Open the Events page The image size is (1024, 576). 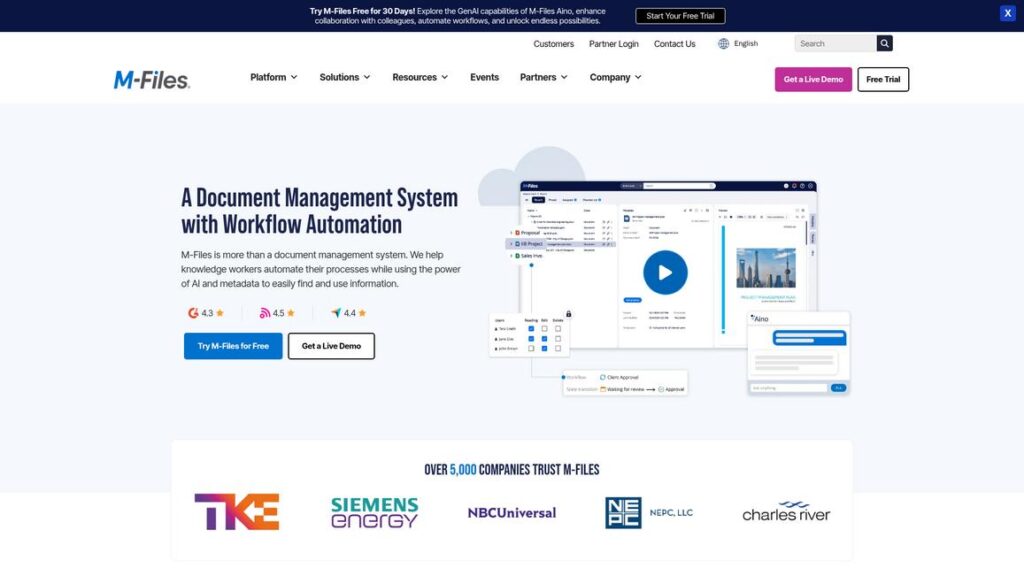pos(485,77)
